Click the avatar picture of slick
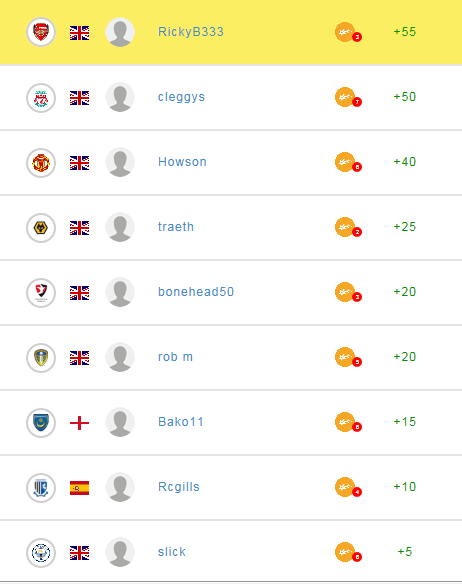462x584 pixels. pos(120,552)
